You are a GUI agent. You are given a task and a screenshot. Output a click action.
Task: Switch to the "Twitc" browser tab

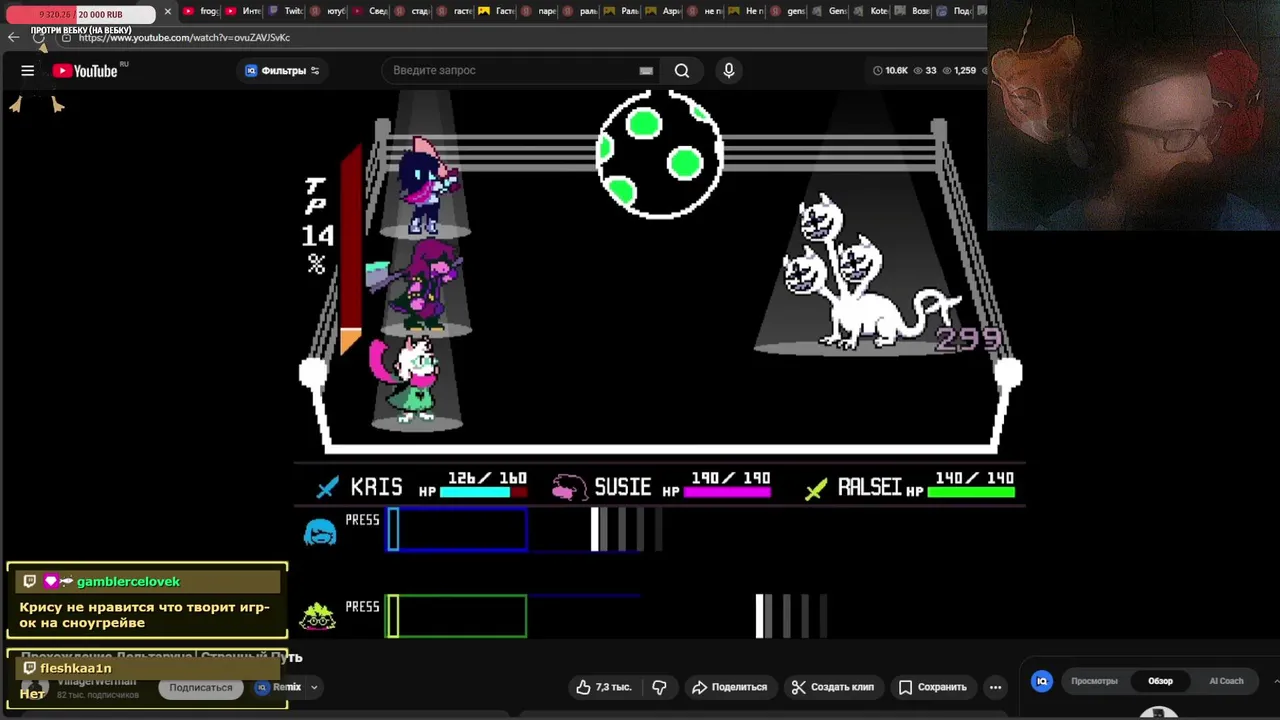[x=285, y=11]
